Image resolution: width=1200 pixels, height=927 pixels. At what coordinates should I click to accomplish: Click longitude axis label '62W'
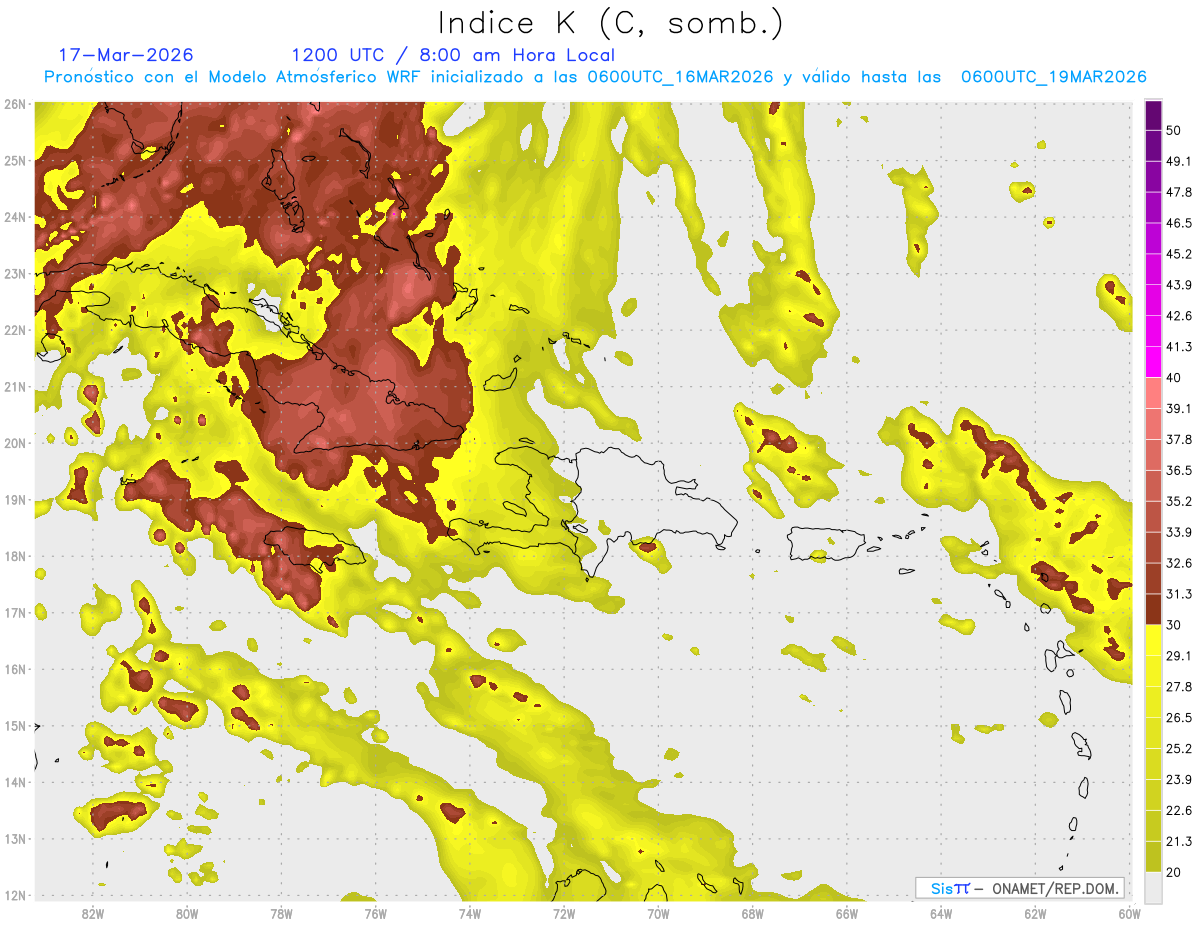(1035, 914)
